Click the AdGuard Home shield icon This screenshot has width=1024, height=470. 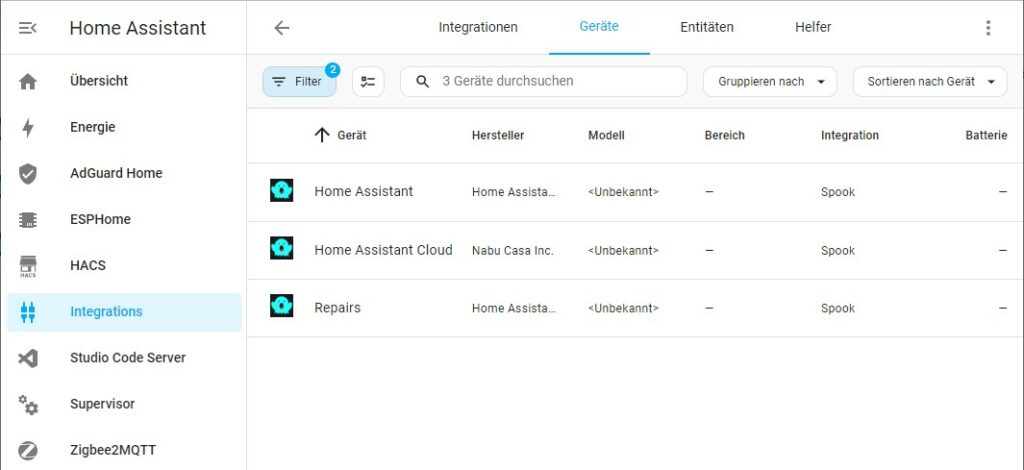point(27,174)
